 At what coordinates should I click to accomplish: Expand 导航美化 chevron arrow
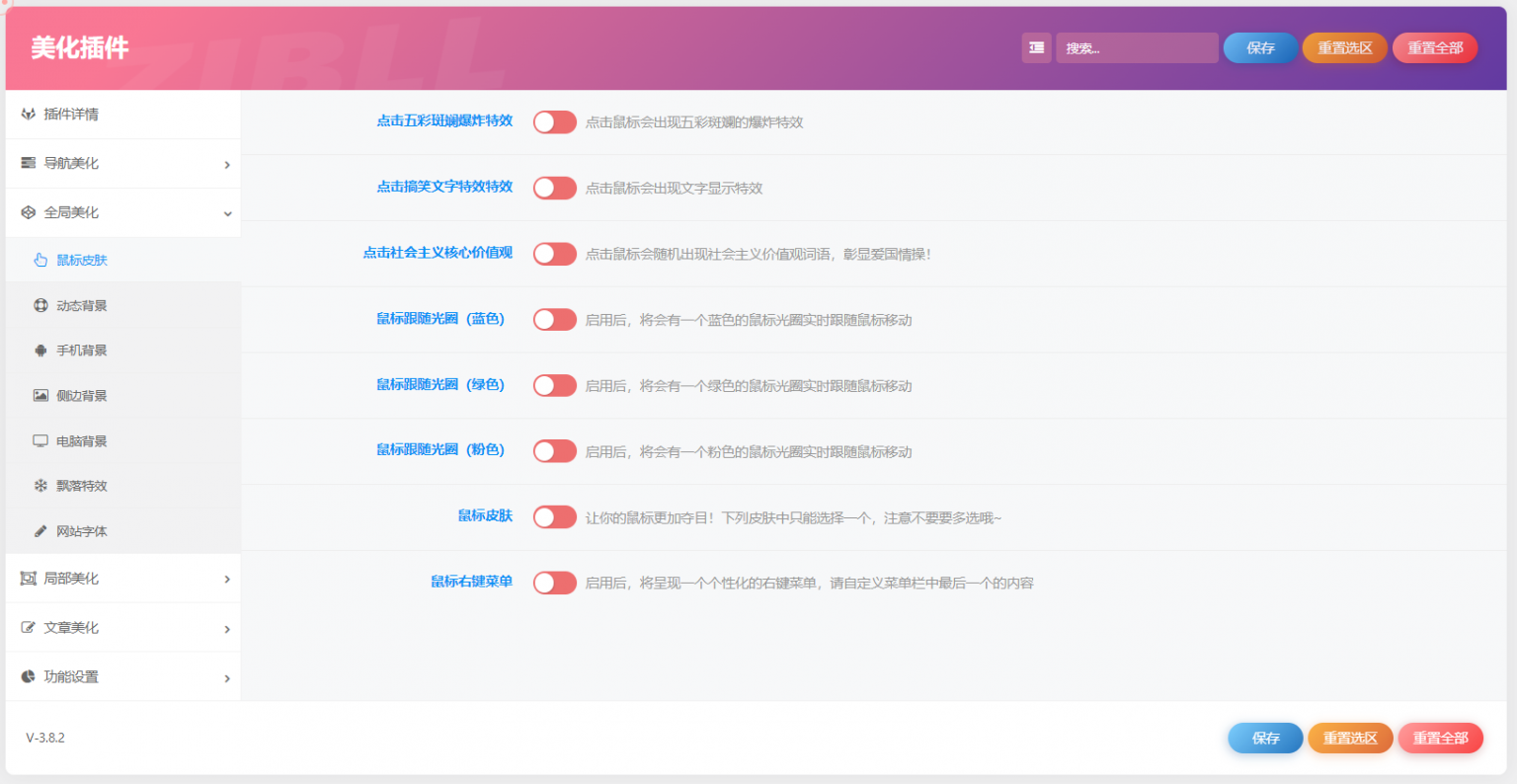(227, 165)
